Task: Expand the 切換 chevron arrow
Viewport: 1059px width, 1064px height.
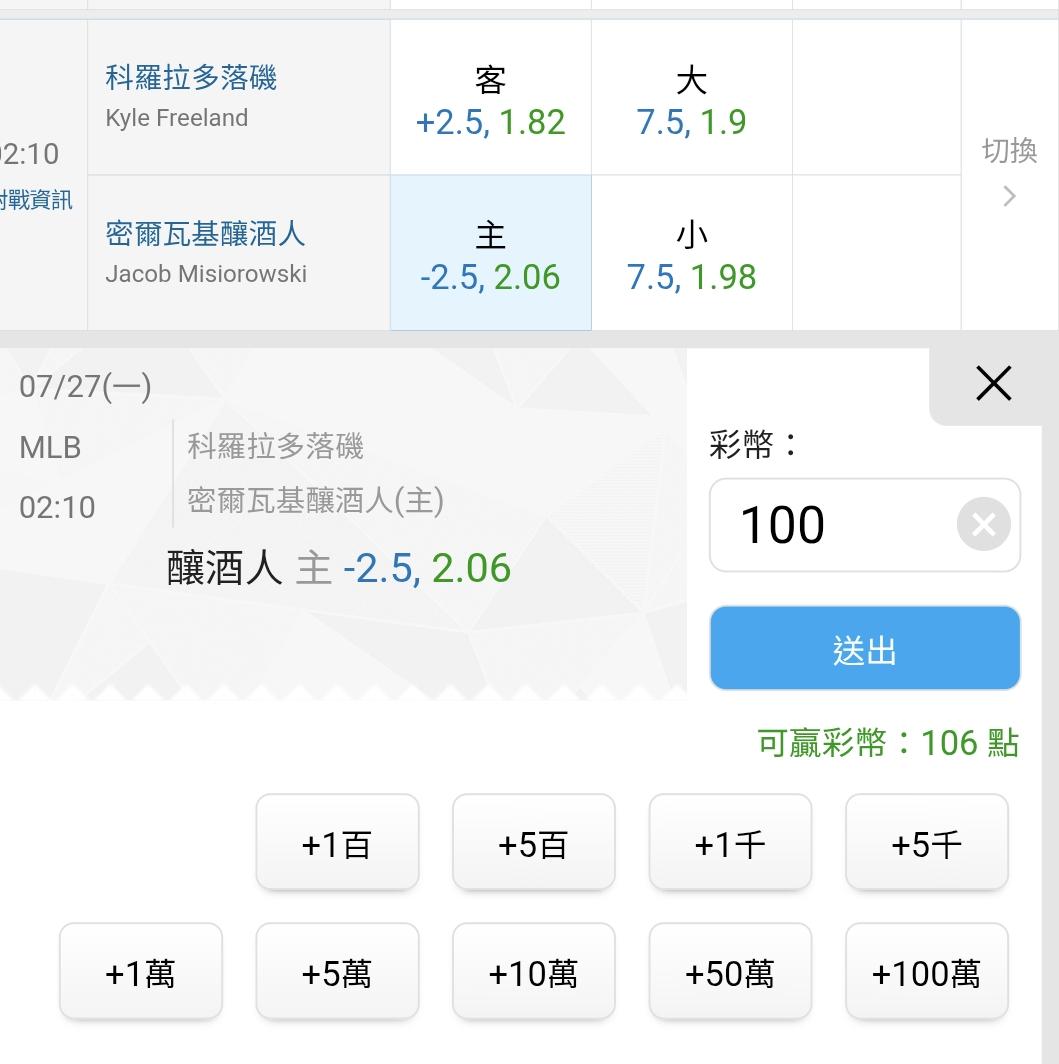Action: (1009, 196)
